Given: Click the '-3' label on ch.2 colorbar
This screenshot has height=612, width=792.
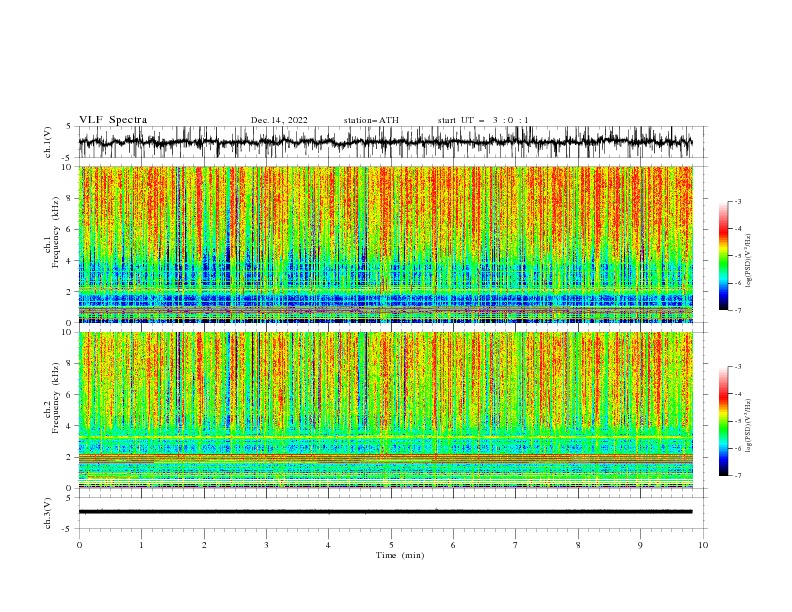Looking at the screenshot, I should click(x=737, y=367).
